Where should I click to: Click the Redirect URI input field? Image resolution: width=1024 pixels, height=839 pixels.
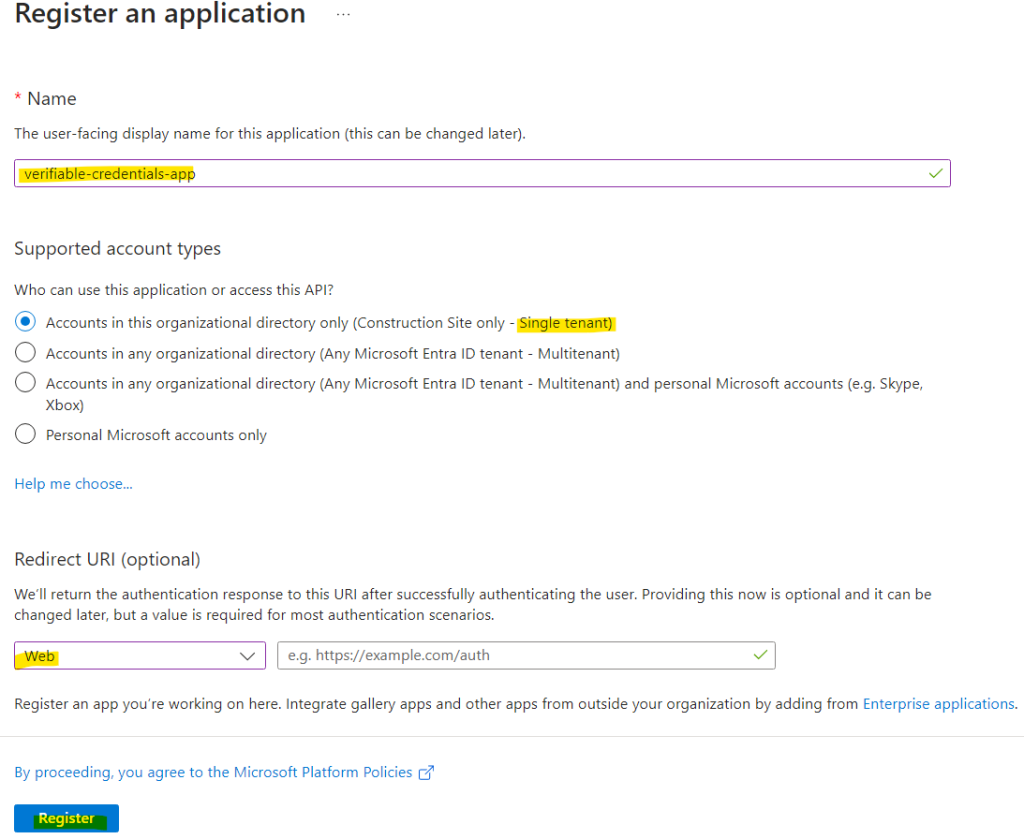pyautogui.click(x=526, y=656)
